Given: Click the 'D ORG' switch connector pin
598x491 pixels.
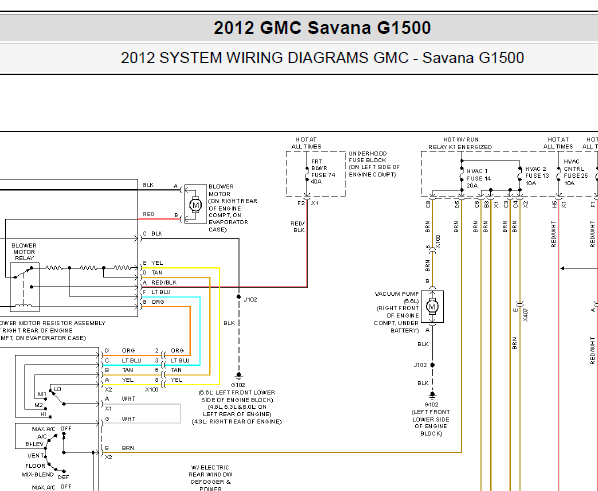Looking at the screenshot, I should click(120, 350).
